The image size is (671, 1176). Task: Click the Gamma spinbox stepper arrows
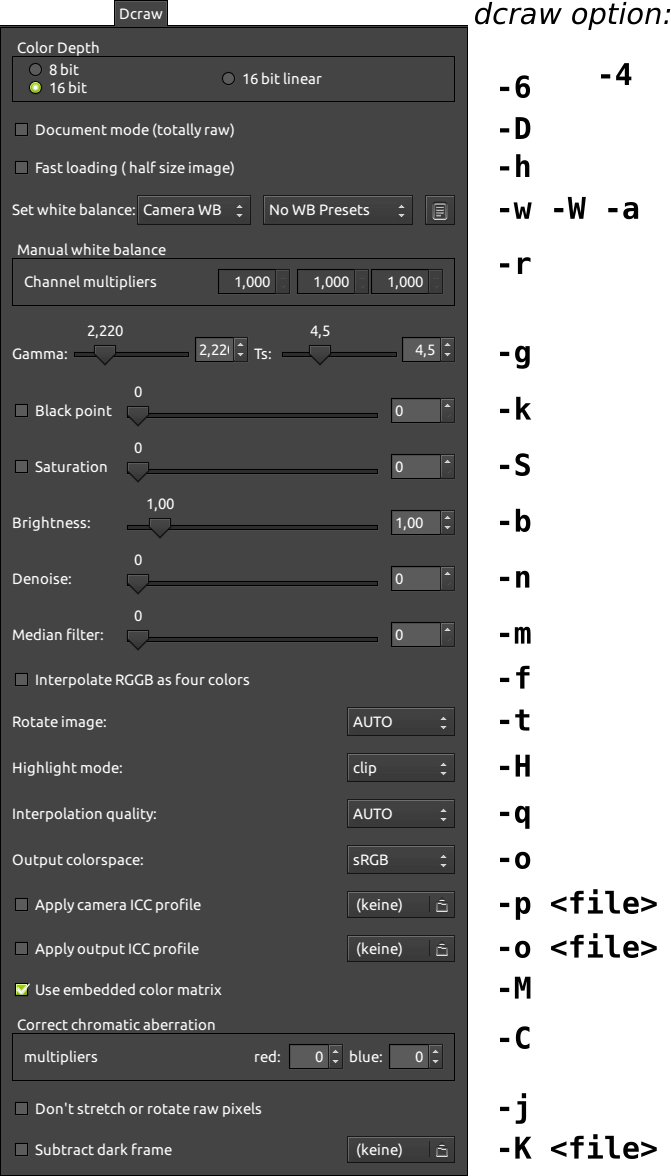[240, 350]
